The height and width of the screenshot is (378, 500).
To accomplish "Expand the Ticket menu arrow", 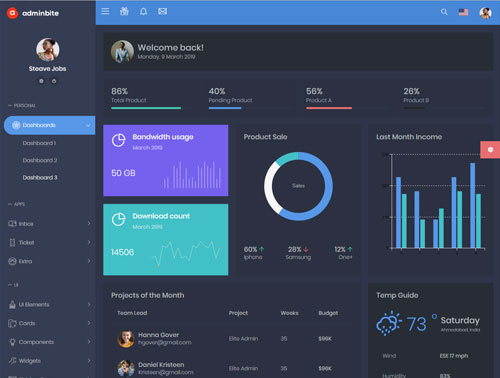I will (89, 242).
